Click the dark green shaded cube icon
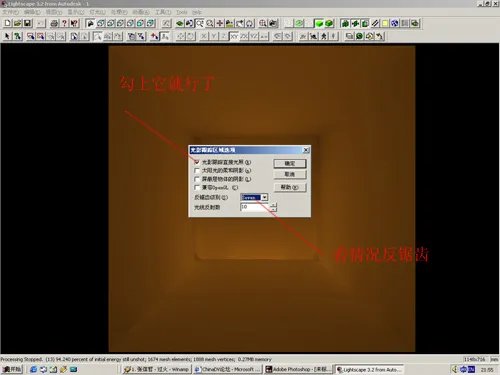 coord(329,23)
